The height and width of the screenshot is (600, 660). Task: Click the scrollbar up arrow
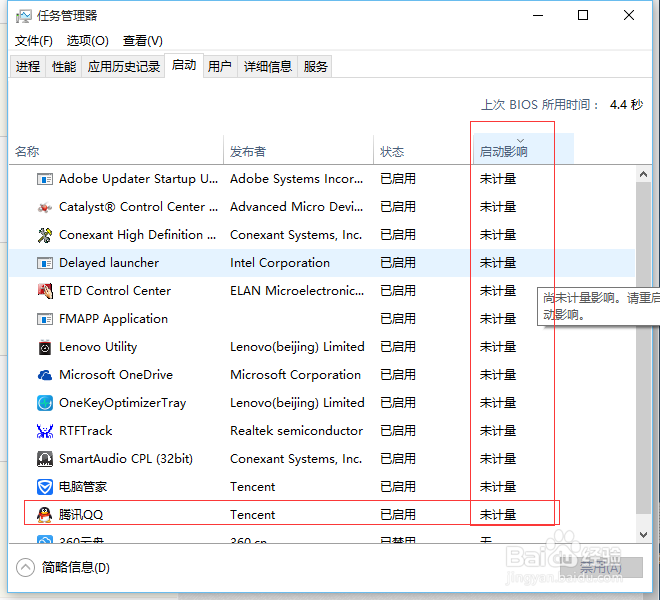(x=643, y=174)
